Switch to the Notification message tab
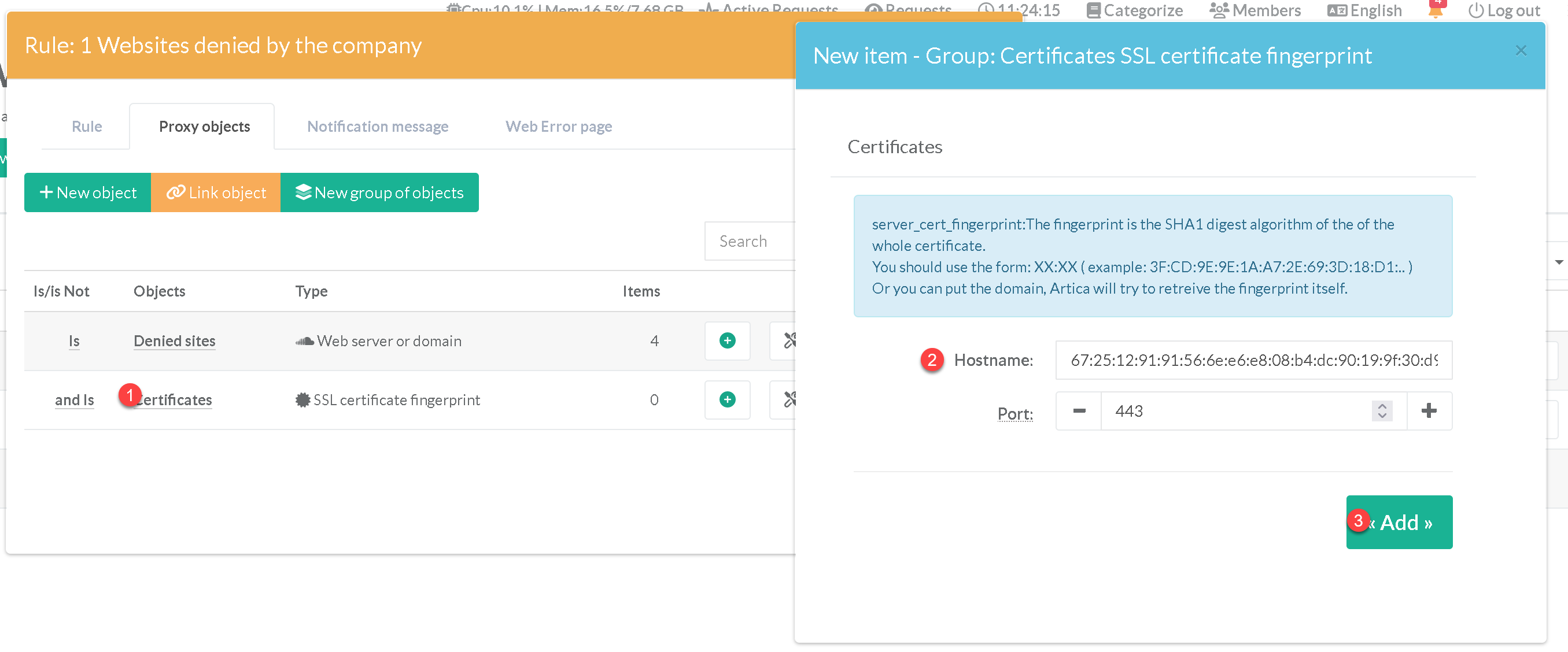This screenshot has height=652, width=1568. click(377, 127)
